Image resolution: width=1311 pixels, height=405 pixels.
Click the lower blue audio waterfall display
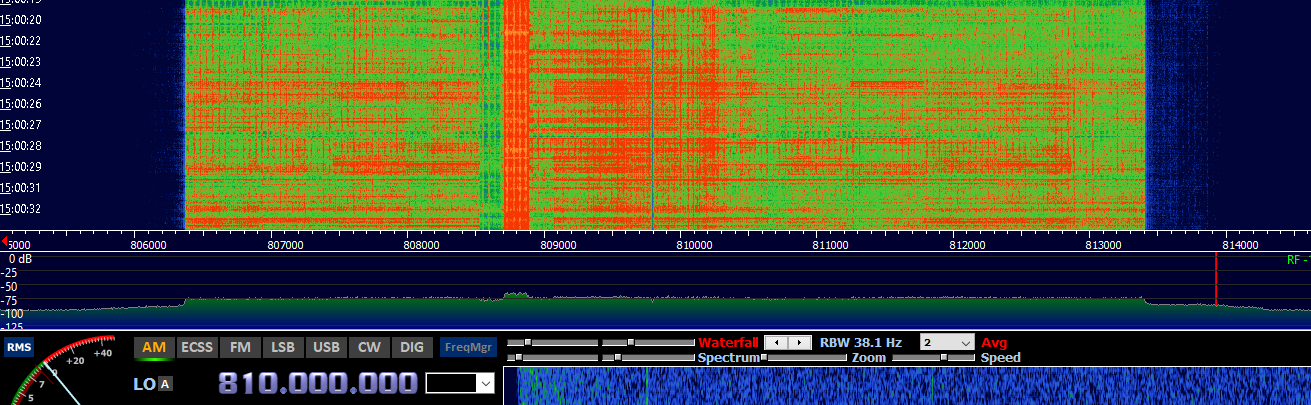point(906,386)
